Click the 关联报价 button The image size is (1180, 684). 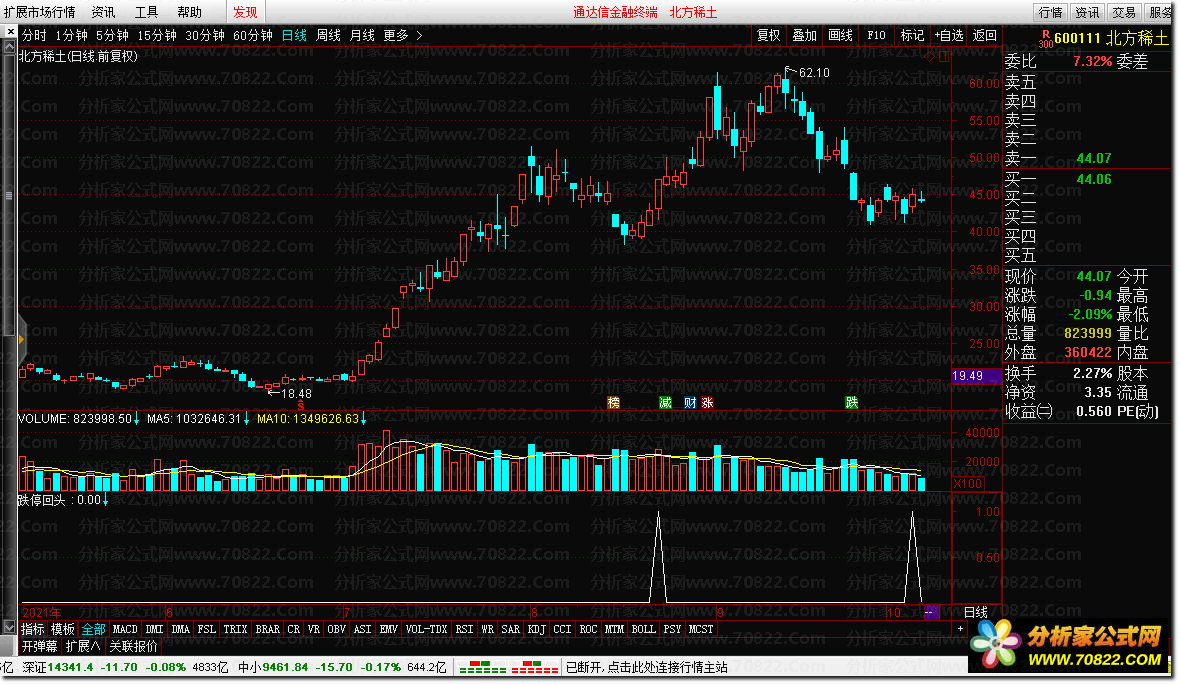(133, 646)
